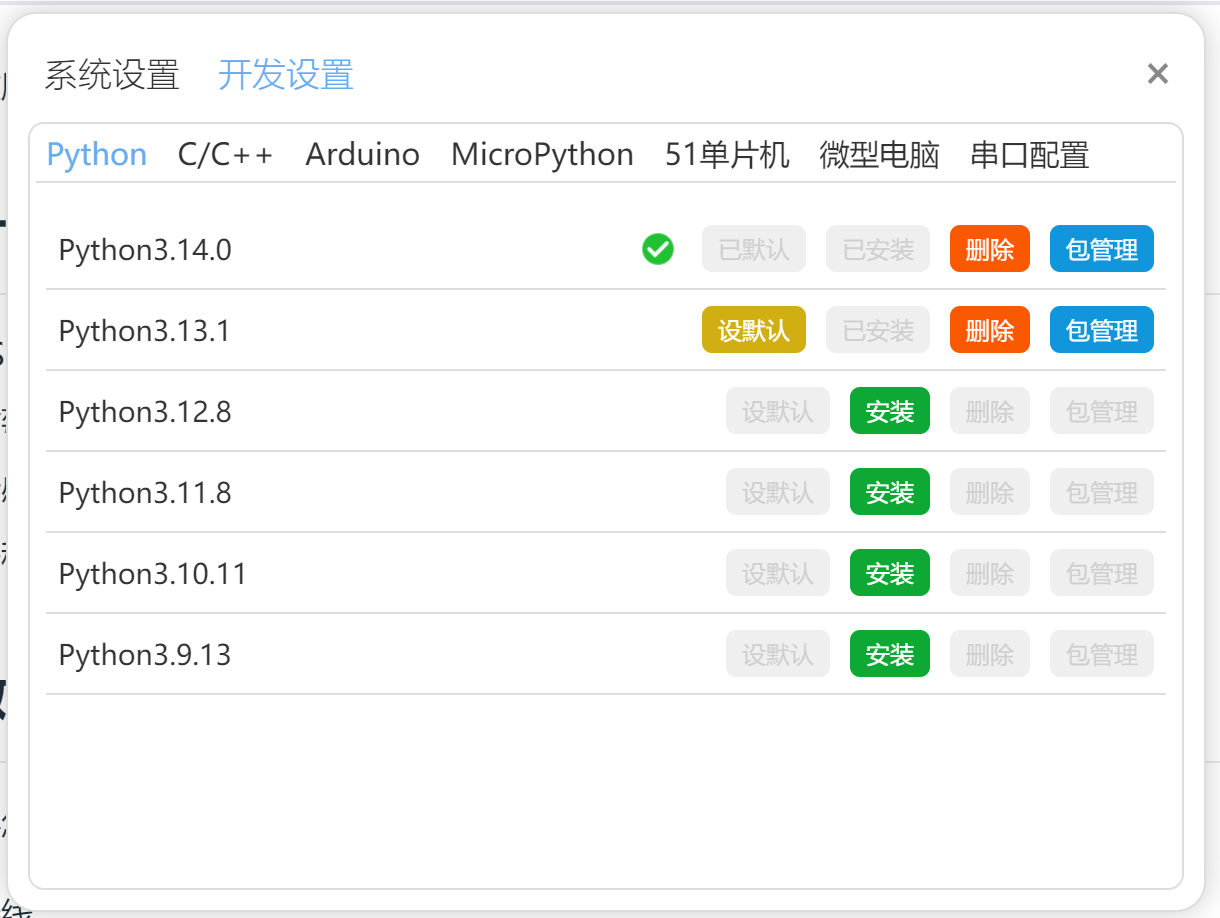1220x918 pixels.
Task: Open 包管理 for Python3.14.0
Action: [1102, 249]
